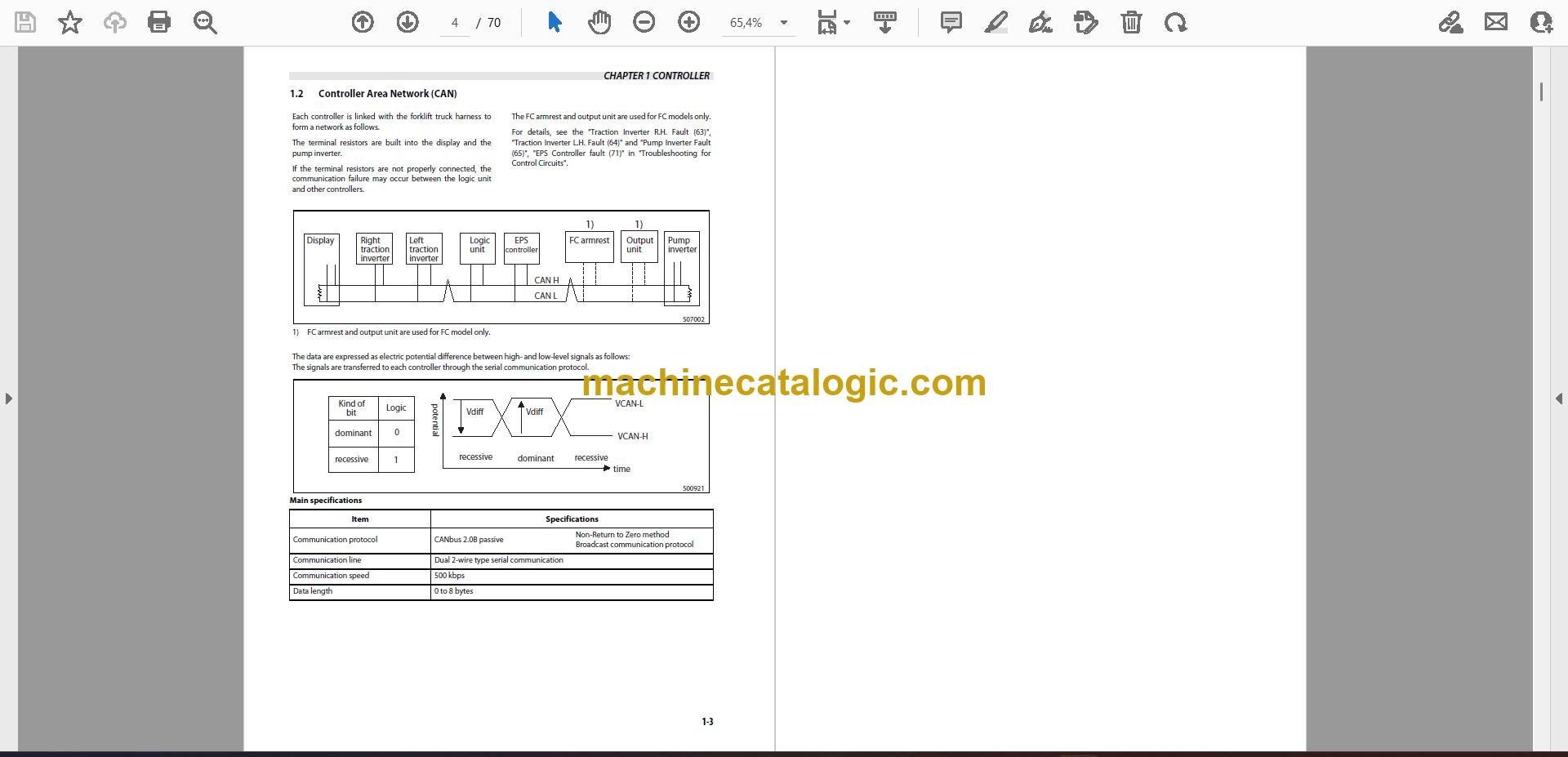Screen dimensions: 1568x757
Task: Click the 'Right traction inverter' box
Action: coord(375,248)
